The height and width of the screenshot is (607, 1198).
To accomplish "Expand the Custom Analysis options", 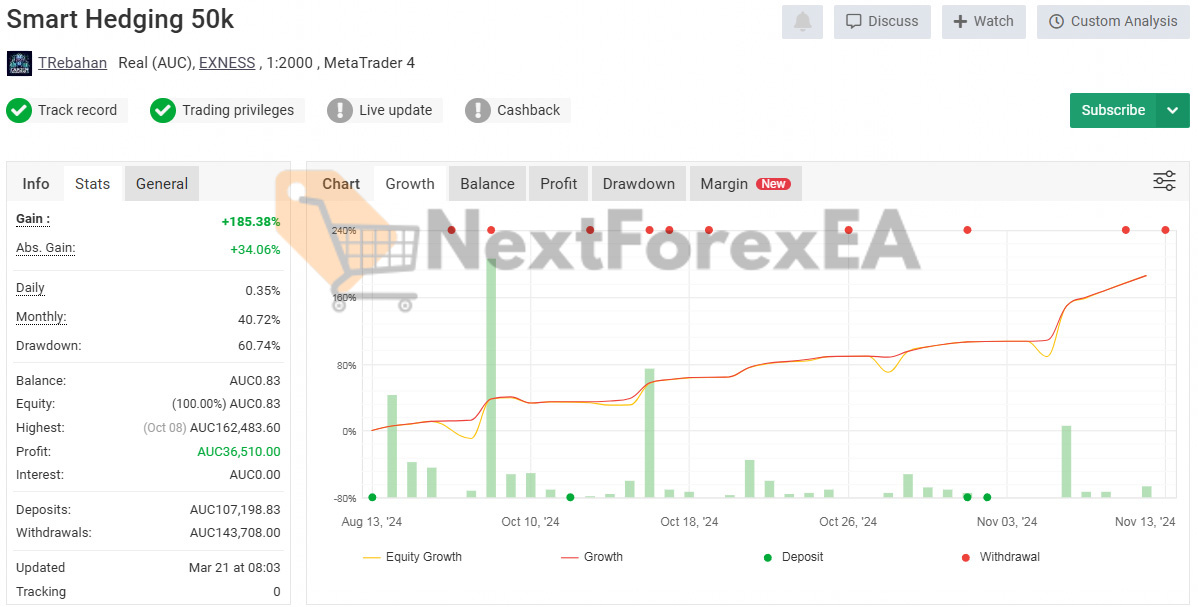I will click(x=1112, y=22).
